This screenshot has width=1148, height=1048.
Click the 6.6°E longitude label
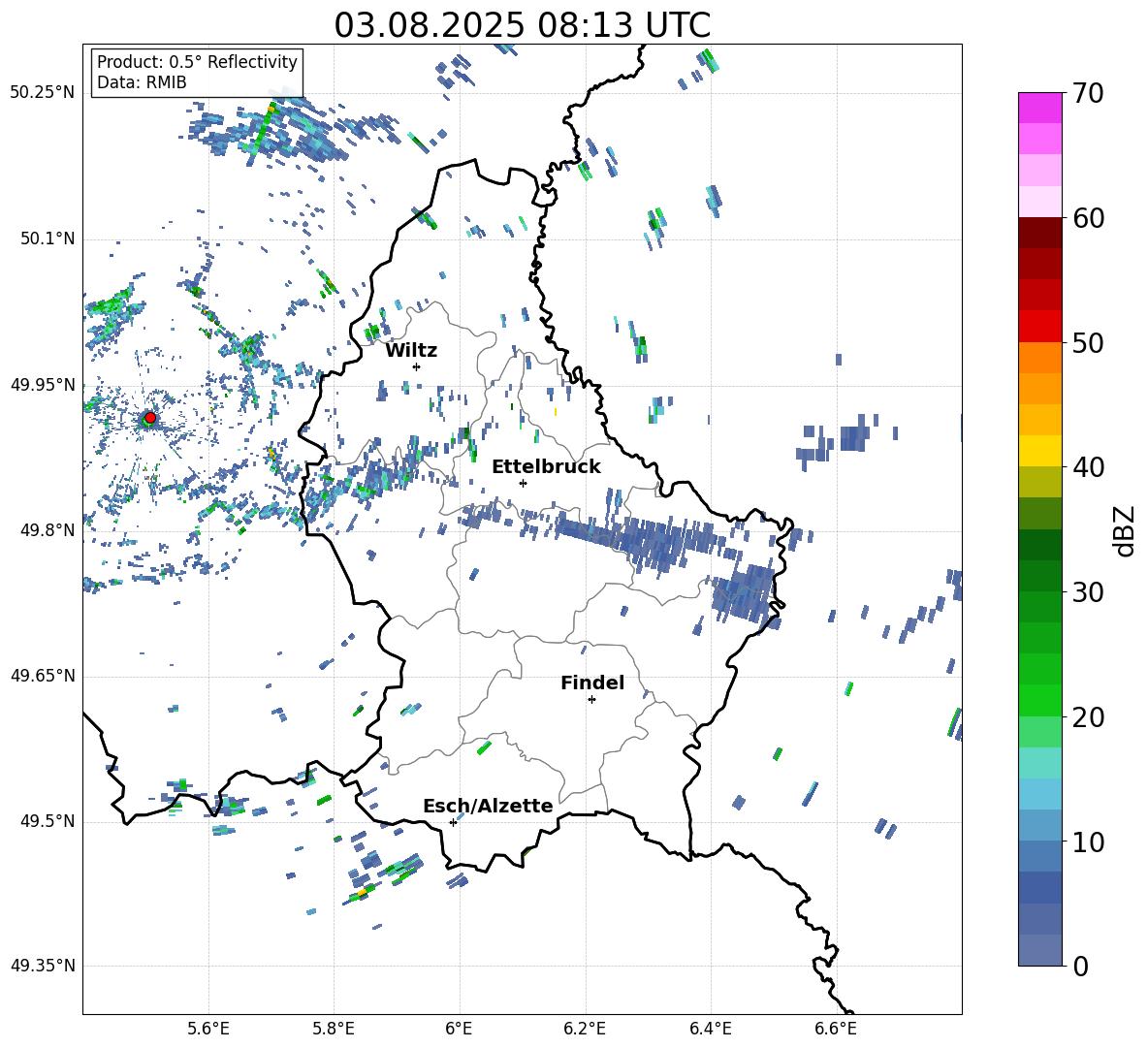(x=836, y=1030)
